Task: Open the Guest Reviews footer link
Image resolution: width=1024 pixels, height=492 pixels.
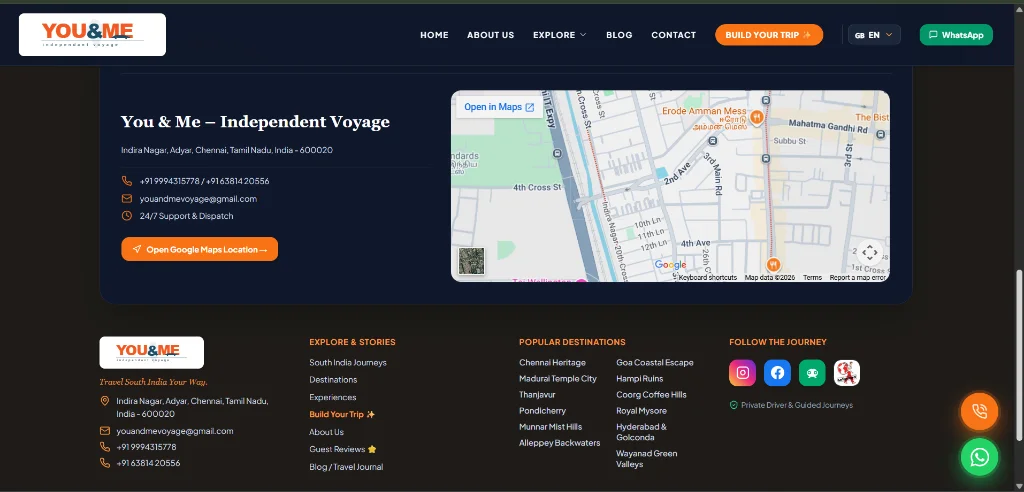Action: coord(343,449)
